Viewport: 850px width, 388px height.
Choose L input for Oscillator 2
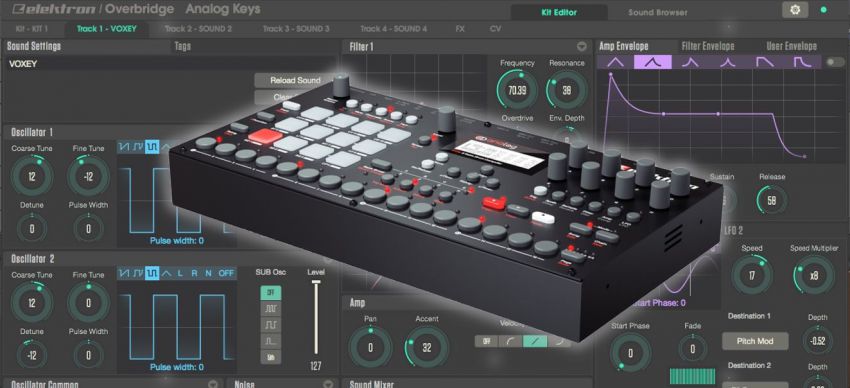pos(180,273)
